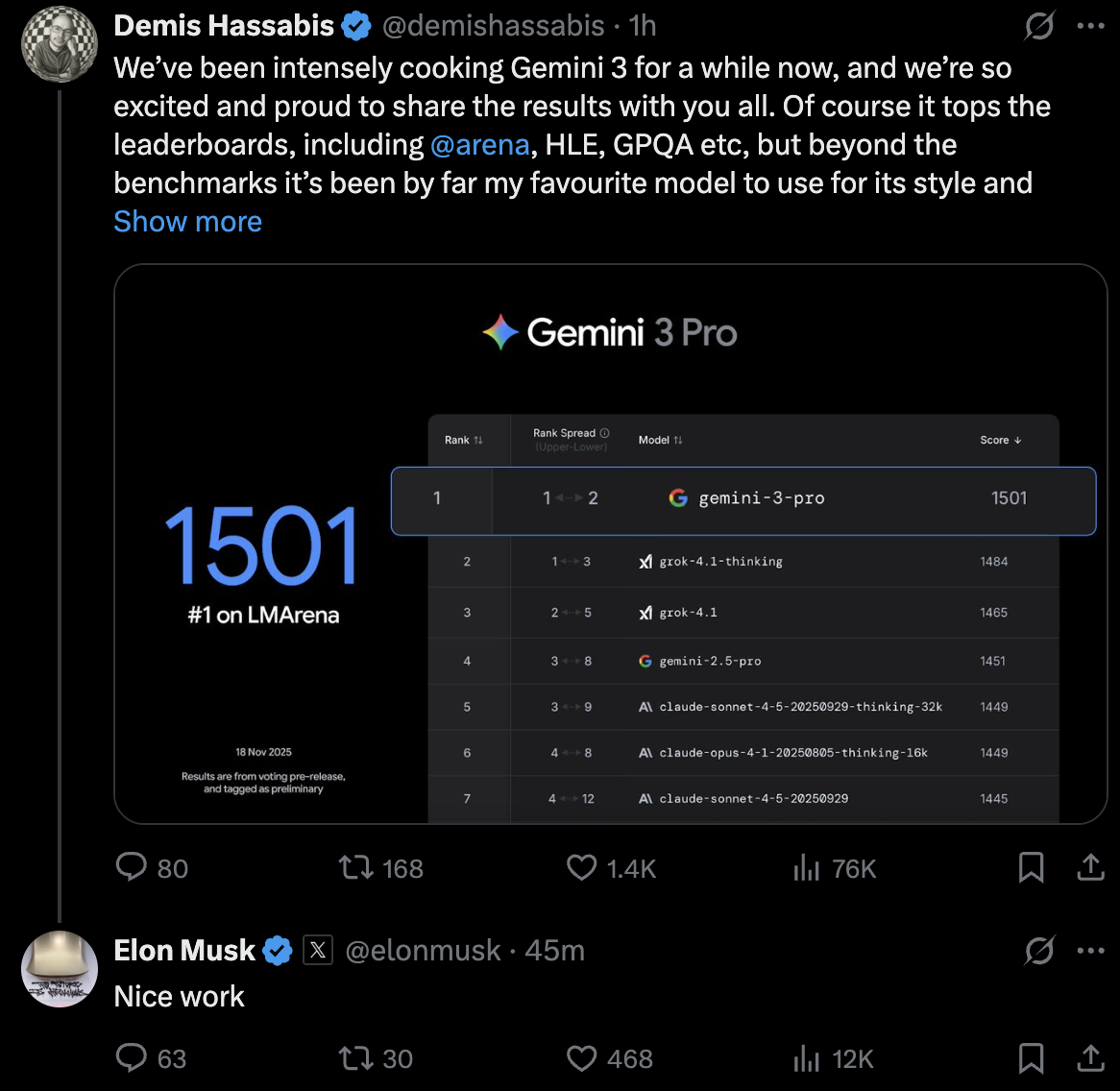Reply to Elon Musk's 'Nice work' post
Screen dimensions: 1120x1091
[132, 1058]
